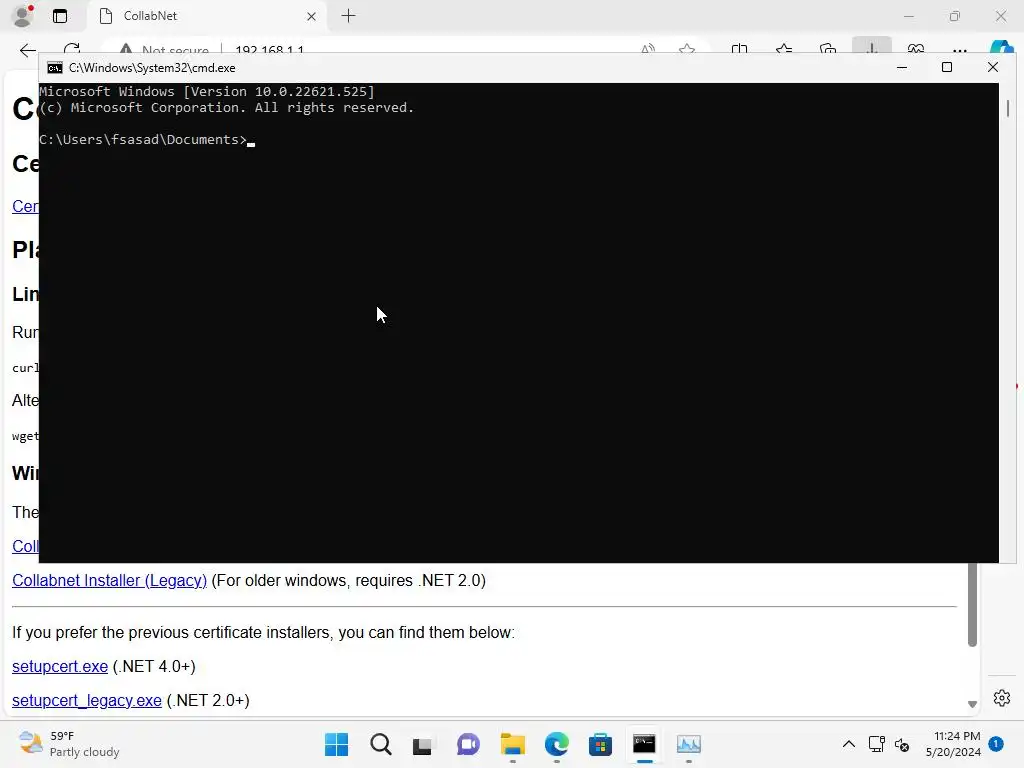Open the network tray icon

[x=876, y=744]
